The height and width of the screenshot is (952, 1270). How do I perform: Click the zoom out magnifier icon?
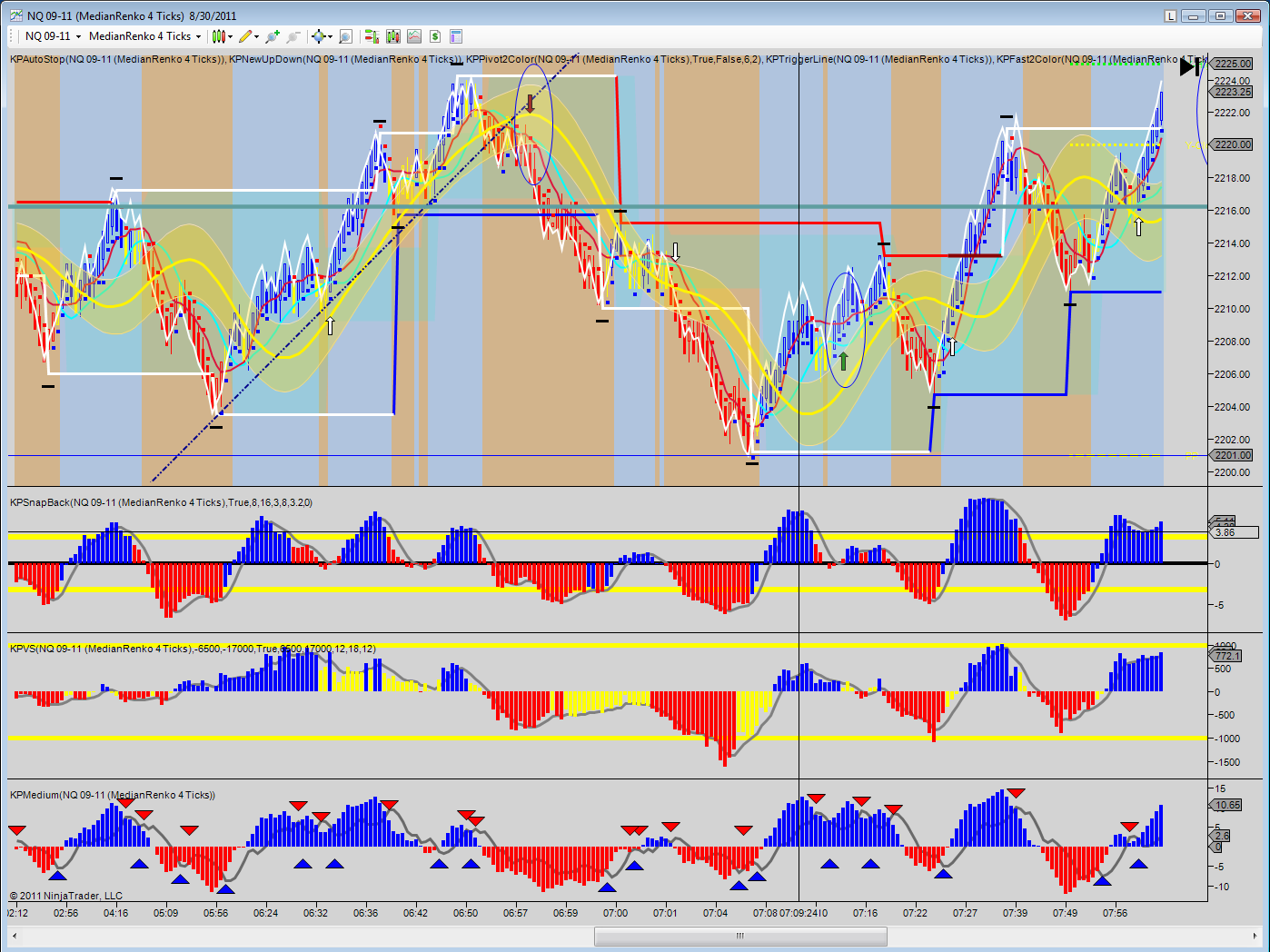[x=293, y=36]
